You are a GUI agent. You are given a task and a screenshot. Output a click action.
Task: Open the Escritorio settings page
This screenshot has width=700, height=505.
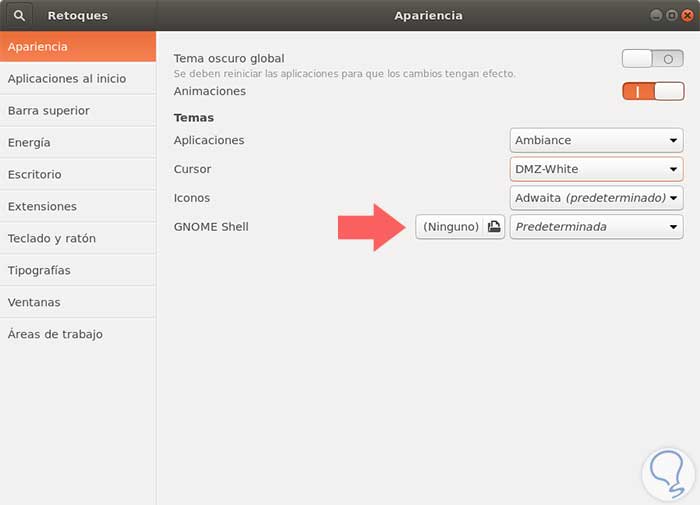(x=78, y=174)
